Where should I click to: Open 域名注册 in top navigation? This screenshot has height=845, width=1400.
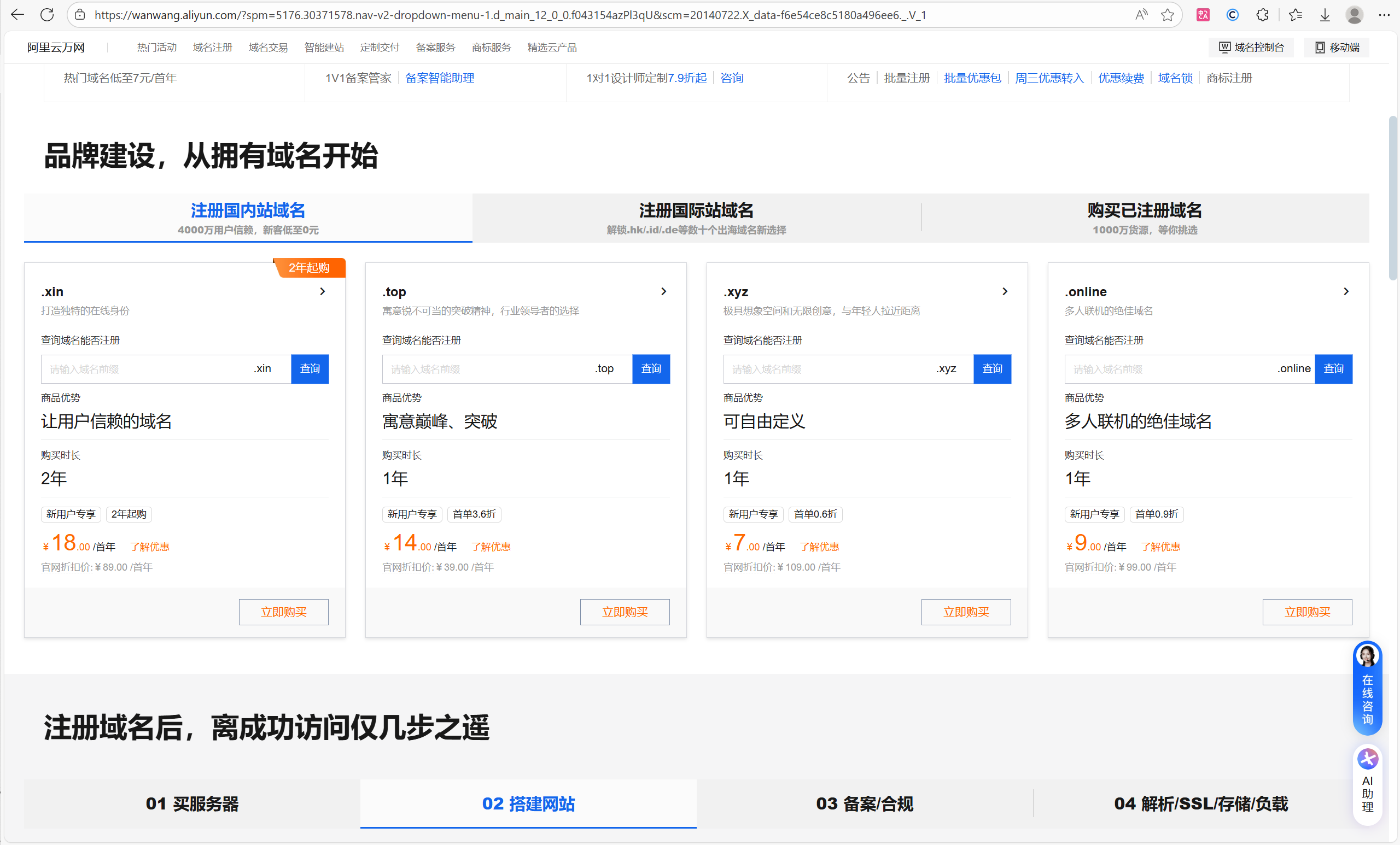click(213, 48)
